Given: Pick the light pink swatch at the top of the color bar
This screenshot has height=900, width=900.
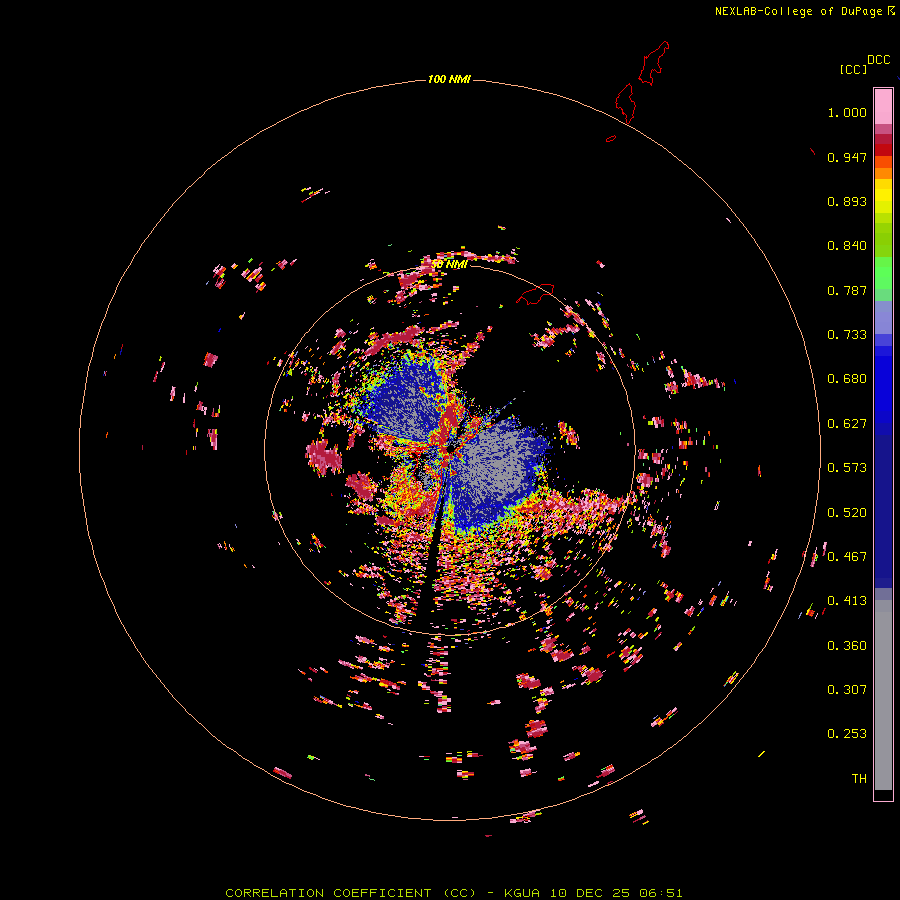Looking at the screenshot, I should (x=883, y=106).
